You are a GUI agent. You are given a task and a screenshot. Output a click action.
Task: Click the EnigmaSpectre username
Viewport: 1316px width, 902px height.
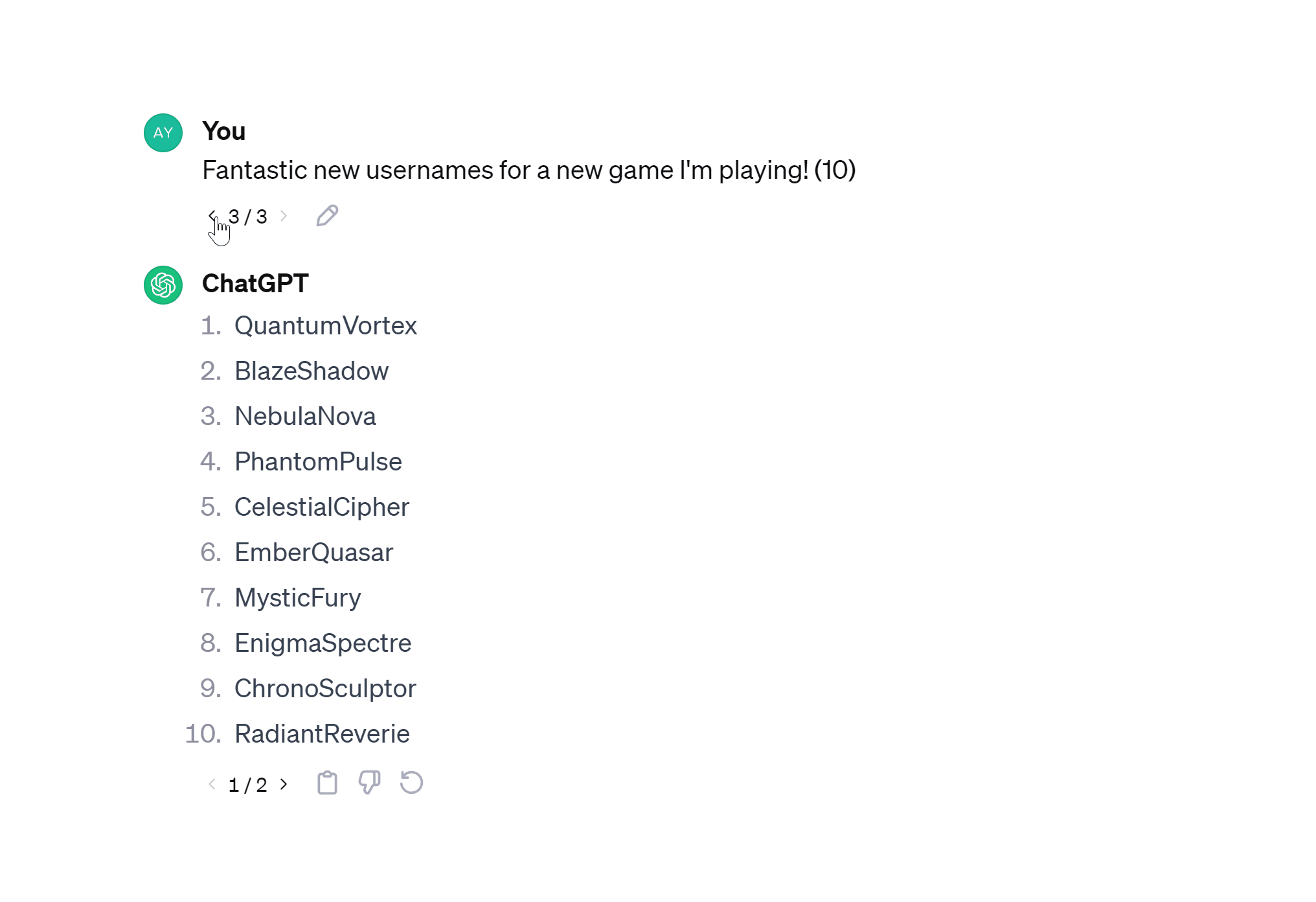(323, 643)
